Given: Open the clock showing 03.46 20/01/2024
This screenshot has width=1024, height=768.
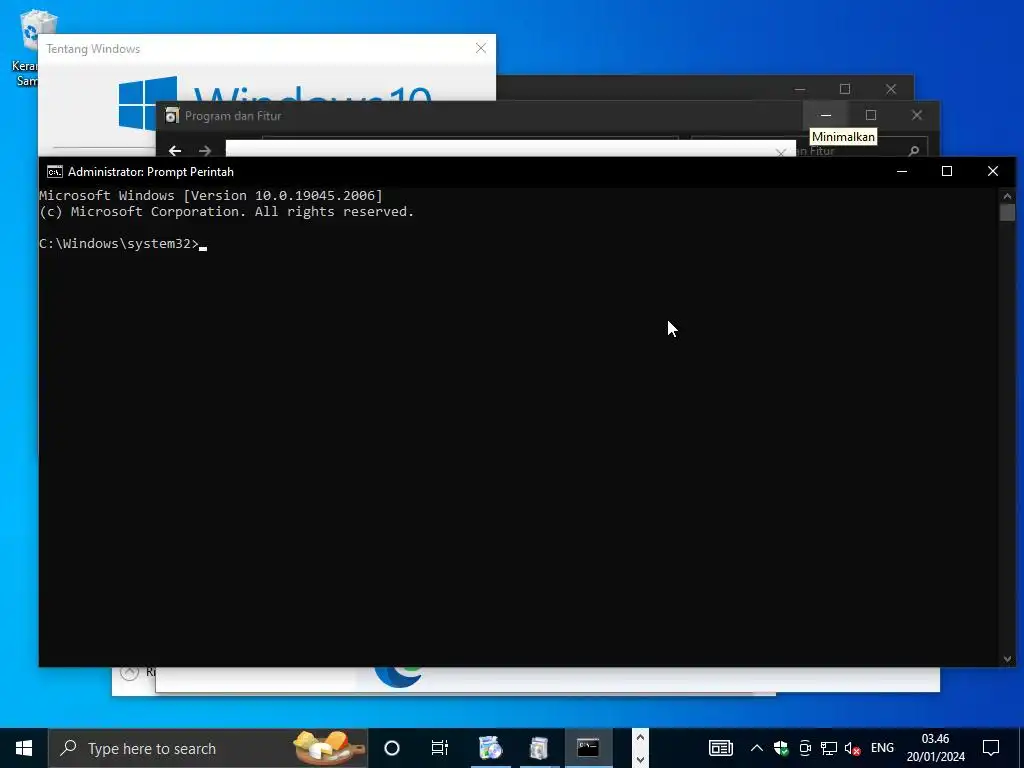Looking at the screenshot, I should [x=935, y=748].
